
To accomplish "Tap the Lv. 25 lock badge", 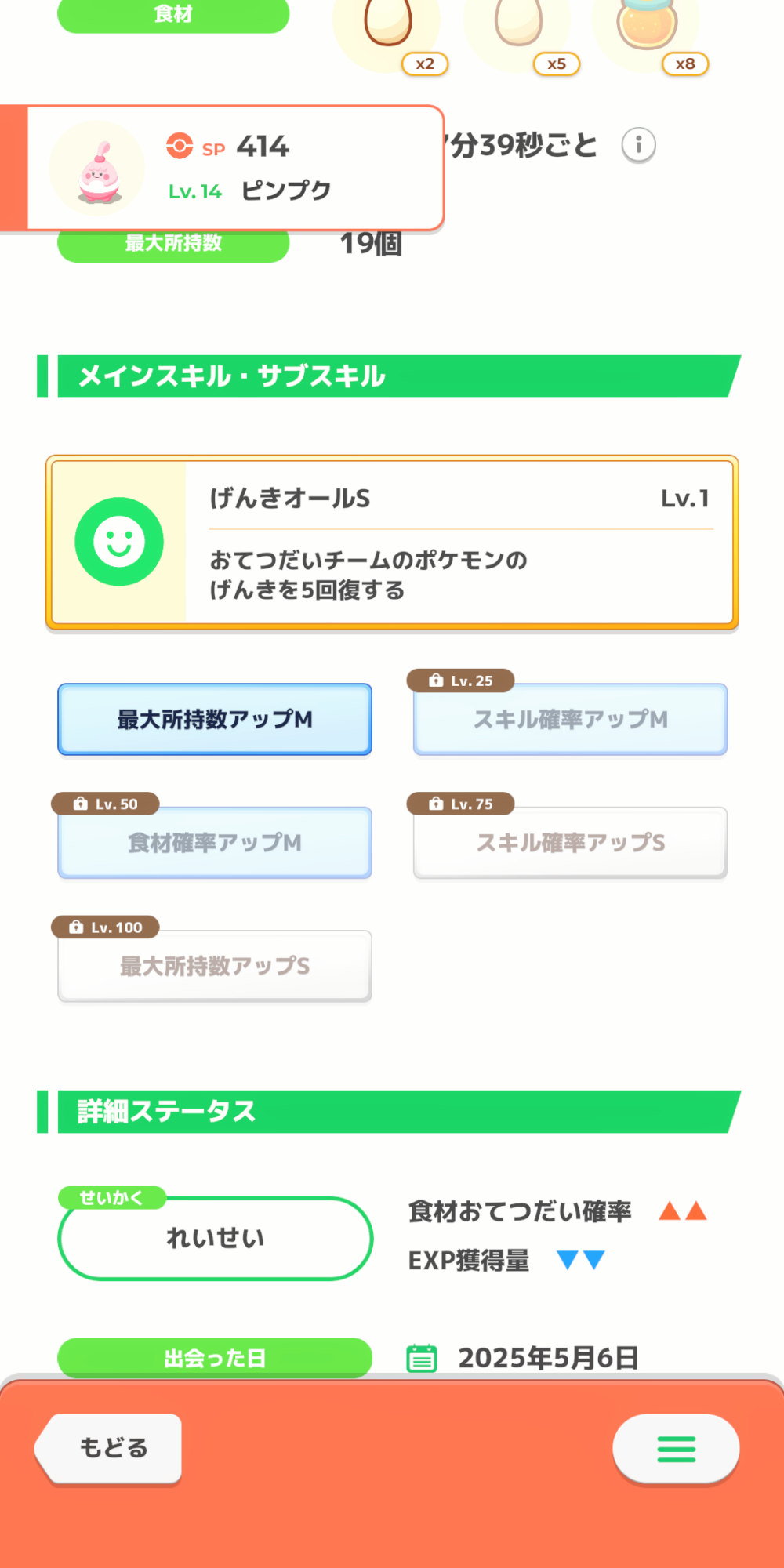I will coord(461,681).
